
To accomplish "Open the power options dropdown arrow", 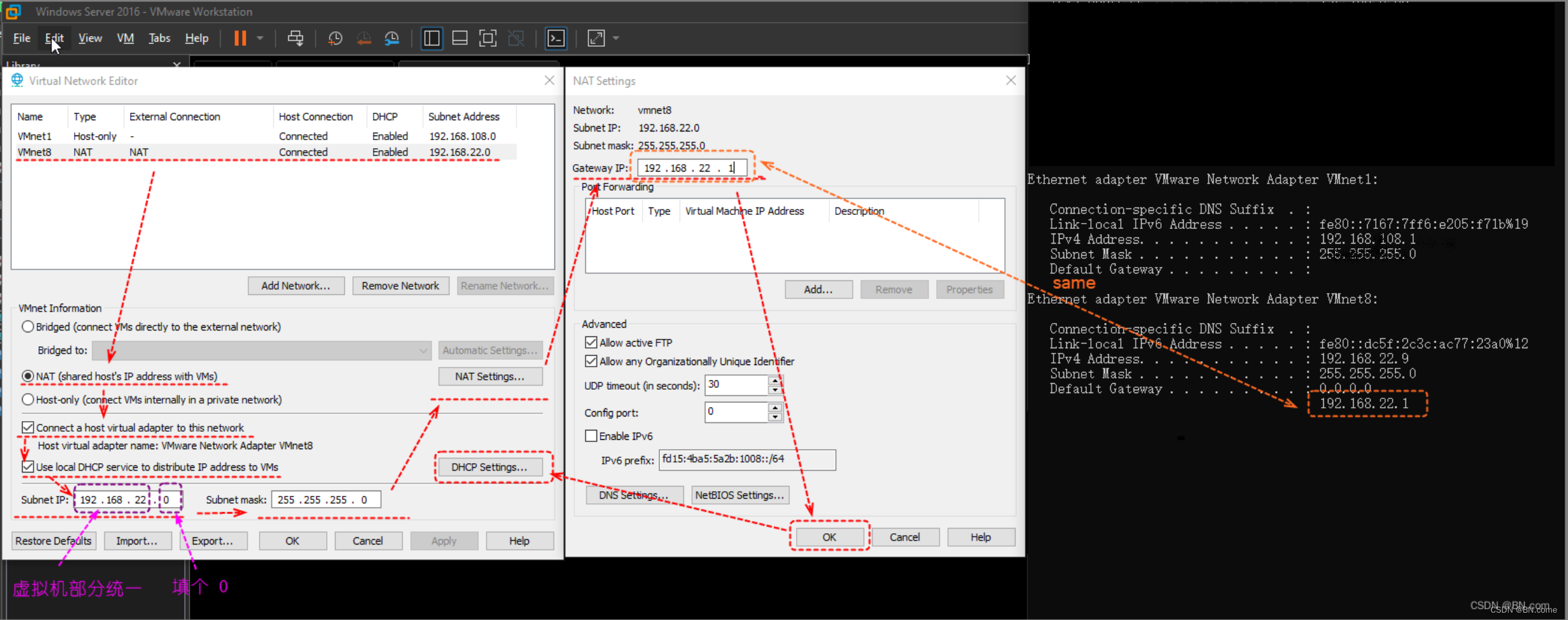I will [x=260, y=38].
